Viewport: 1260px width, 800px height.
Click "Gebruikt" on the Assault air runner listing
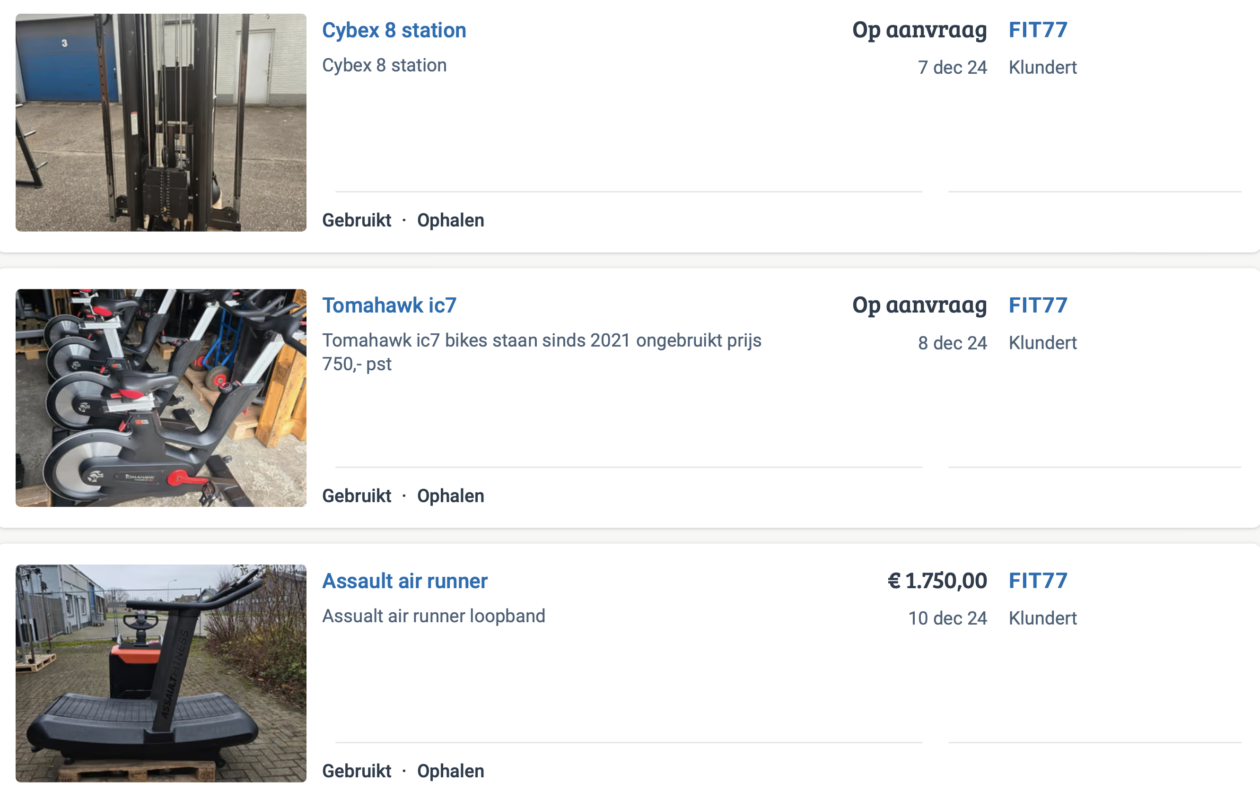click(357, 771)
